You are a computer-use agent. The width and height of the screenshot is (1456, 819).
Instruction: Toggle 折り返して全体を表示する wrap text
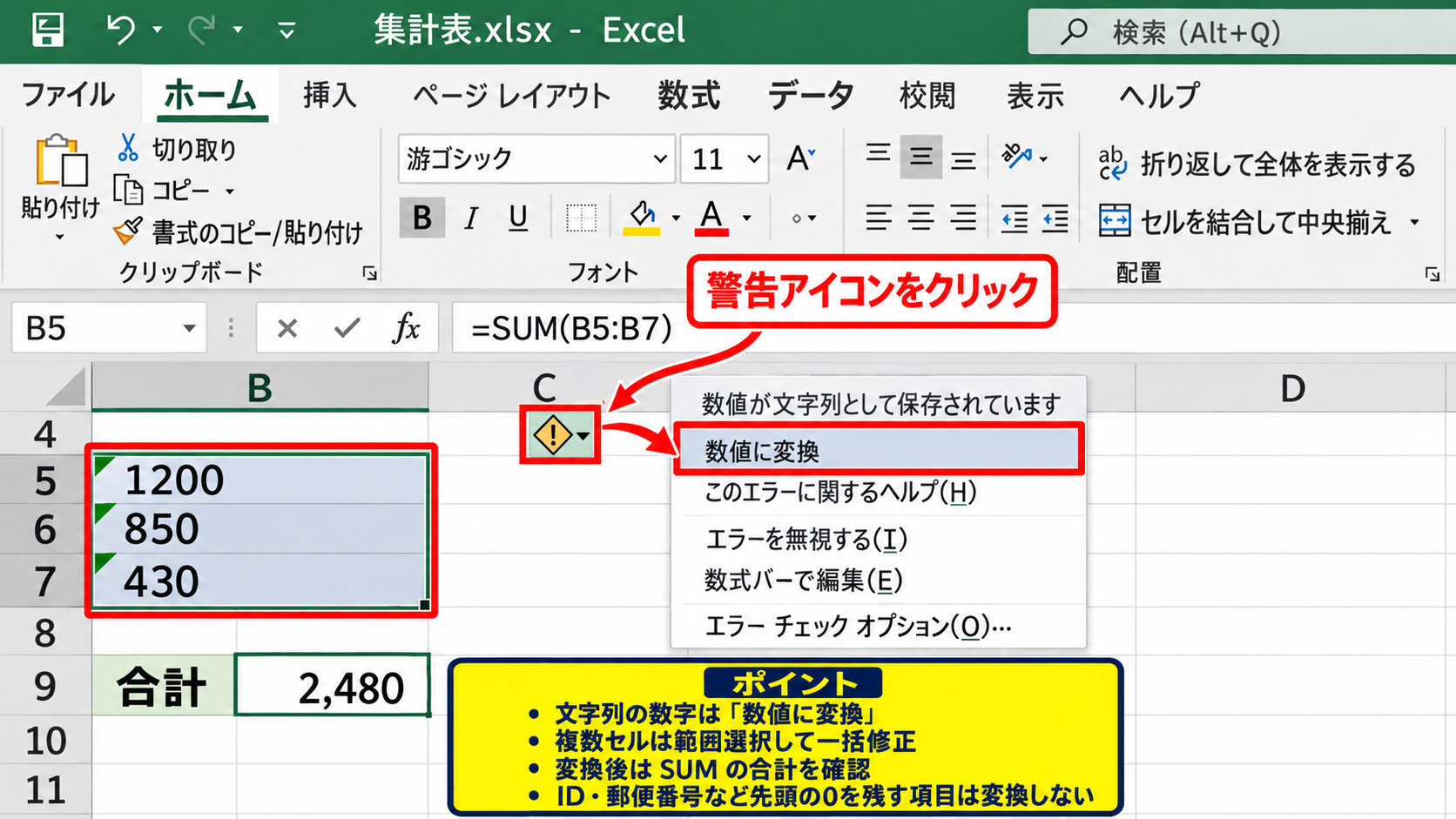pyautogui.click(x=1257, y=164)
